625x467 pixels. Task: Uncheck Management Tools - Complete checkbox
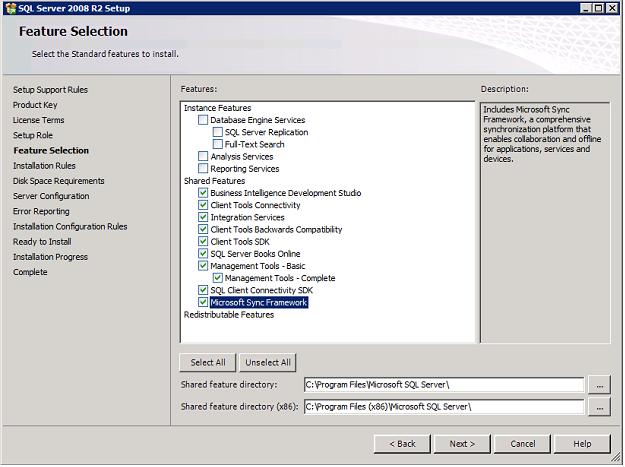point(218,278)
